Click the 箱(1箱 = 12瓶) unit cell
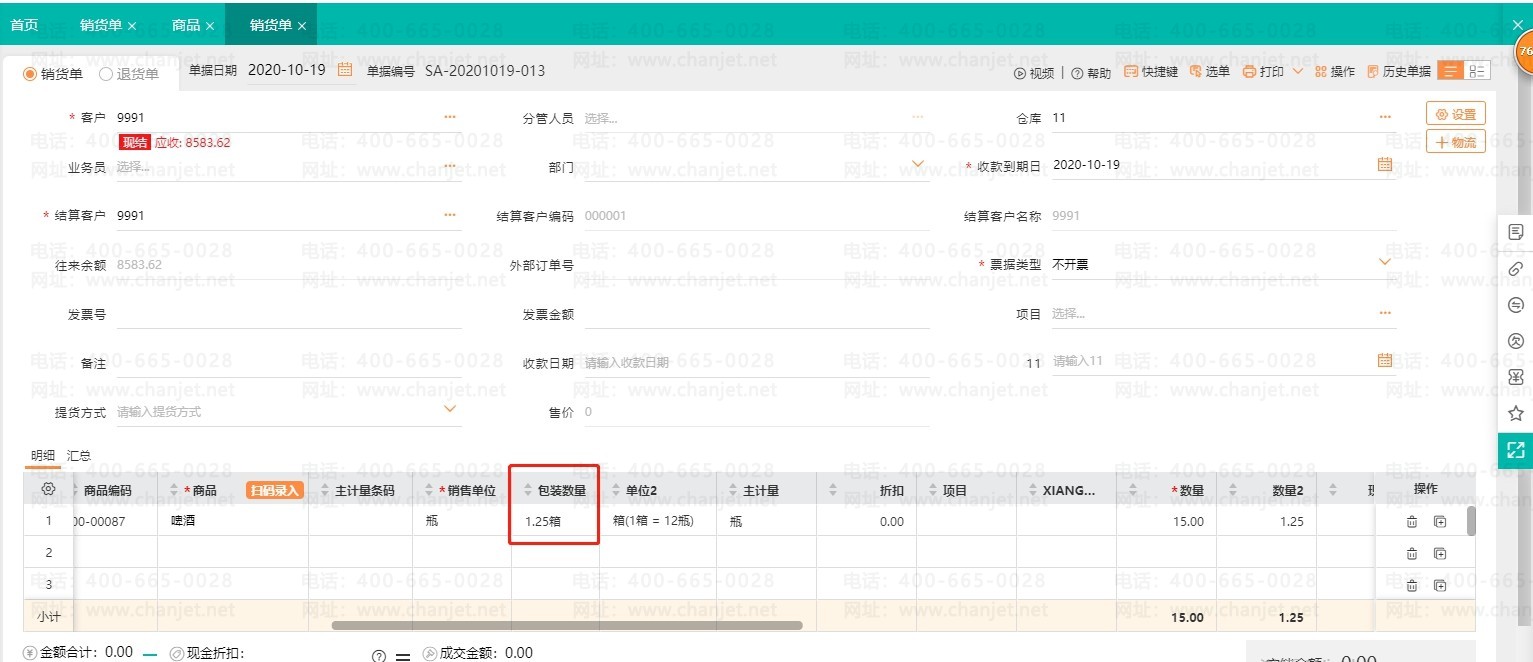 658,521
